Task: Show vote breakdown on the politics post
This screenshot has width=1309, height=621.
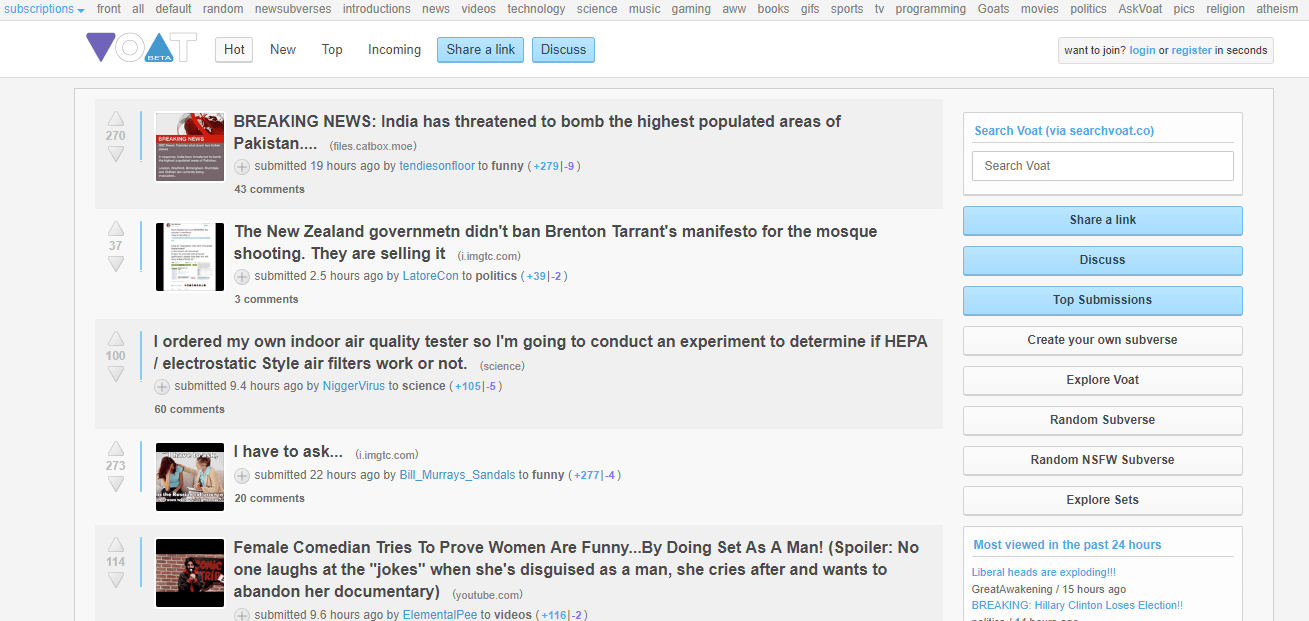Action: coord(545,275)
